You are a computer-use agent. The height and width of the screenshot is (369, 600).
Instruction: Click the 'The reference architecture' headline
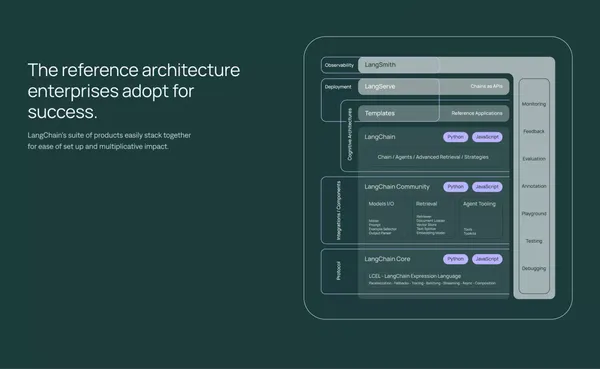tap(134, 91)
